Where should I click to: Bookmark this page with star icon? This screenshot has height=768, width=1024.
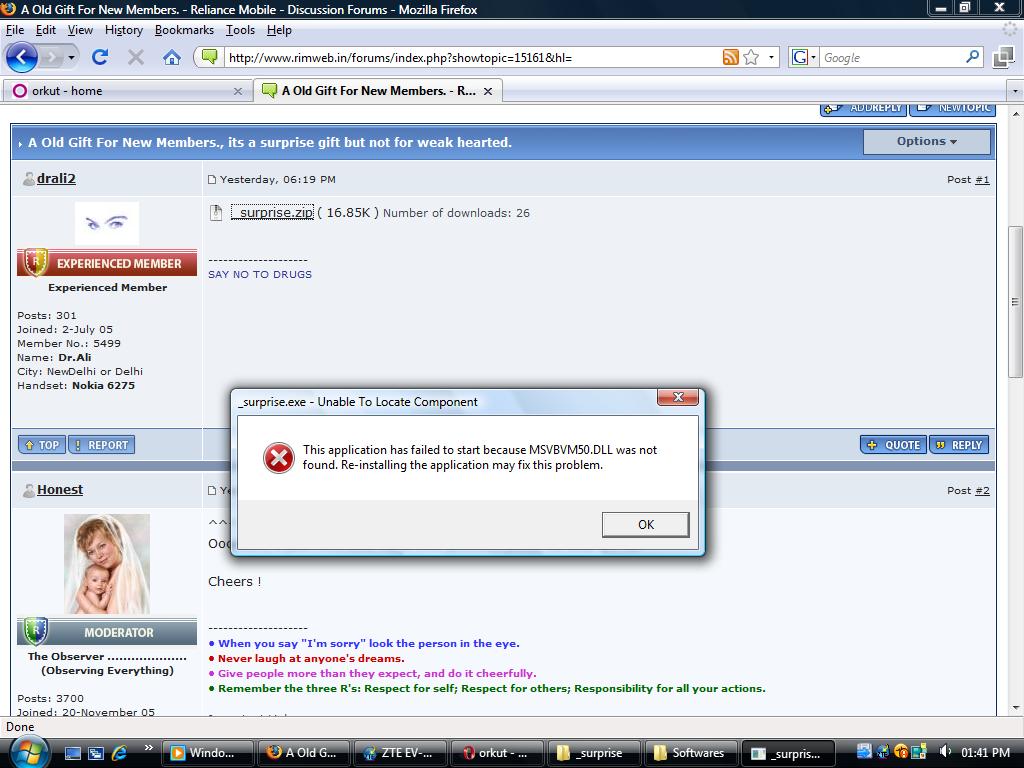point(751,57)
